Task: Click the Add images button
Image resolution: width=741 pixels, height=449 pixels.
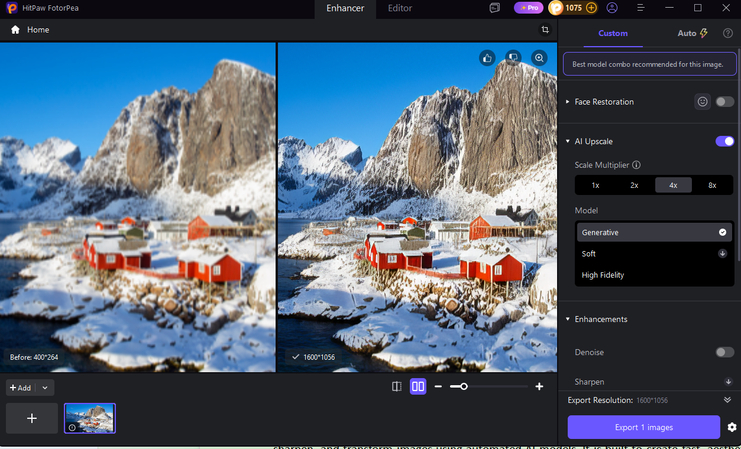Action: pos(20,388)
